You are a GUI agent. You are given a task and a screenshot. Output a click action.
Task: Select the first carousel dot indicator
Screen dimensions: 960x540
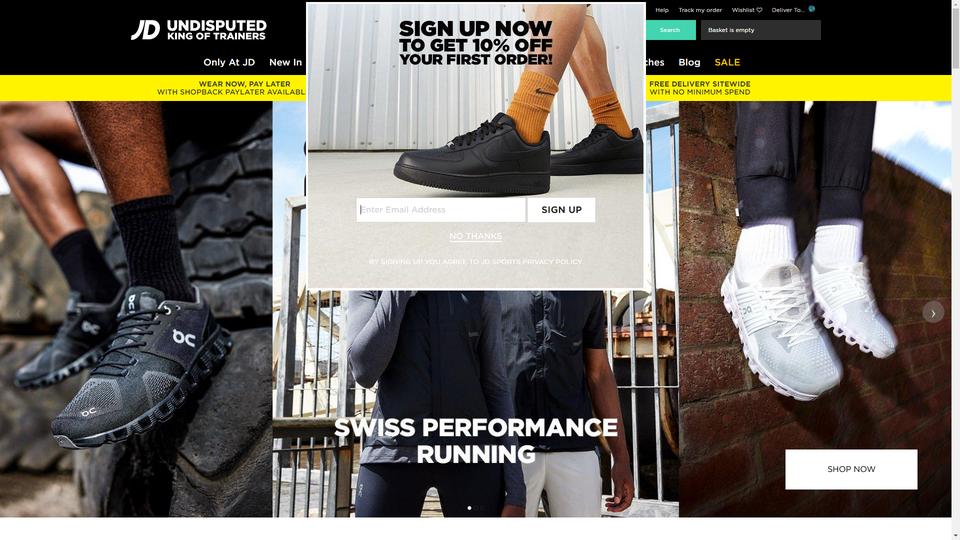click(470, 508)
